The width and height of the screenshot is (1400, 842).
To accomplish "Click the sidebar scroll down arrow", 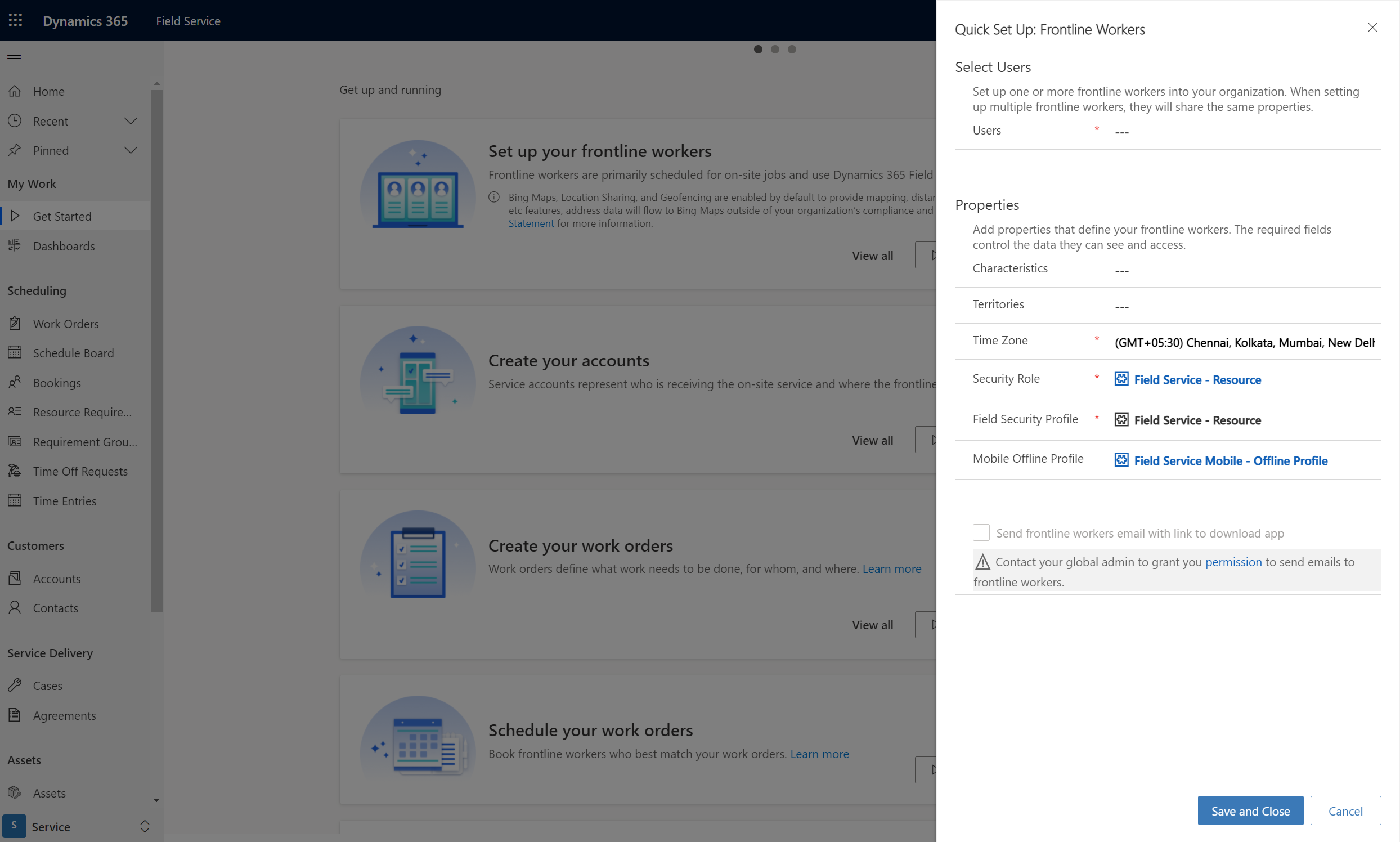I will [156, 799].
